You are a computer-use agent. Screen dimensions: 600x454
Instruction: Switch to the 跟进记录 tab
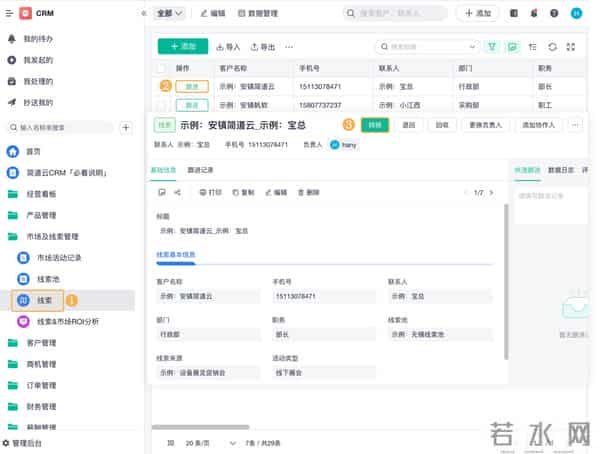pos(200,170)
